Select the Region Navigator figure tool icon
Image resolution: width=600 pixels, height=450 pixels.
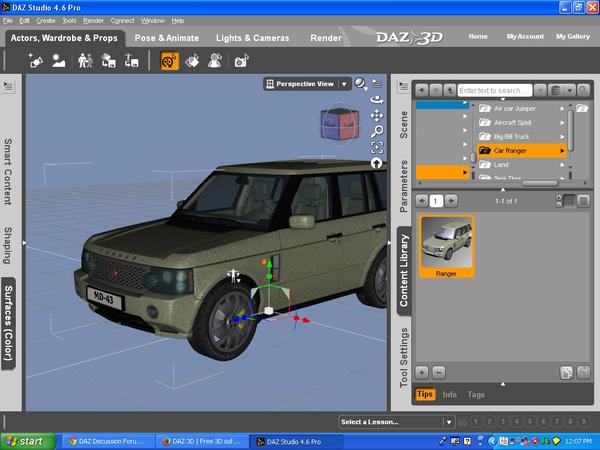tap(215, 61)
